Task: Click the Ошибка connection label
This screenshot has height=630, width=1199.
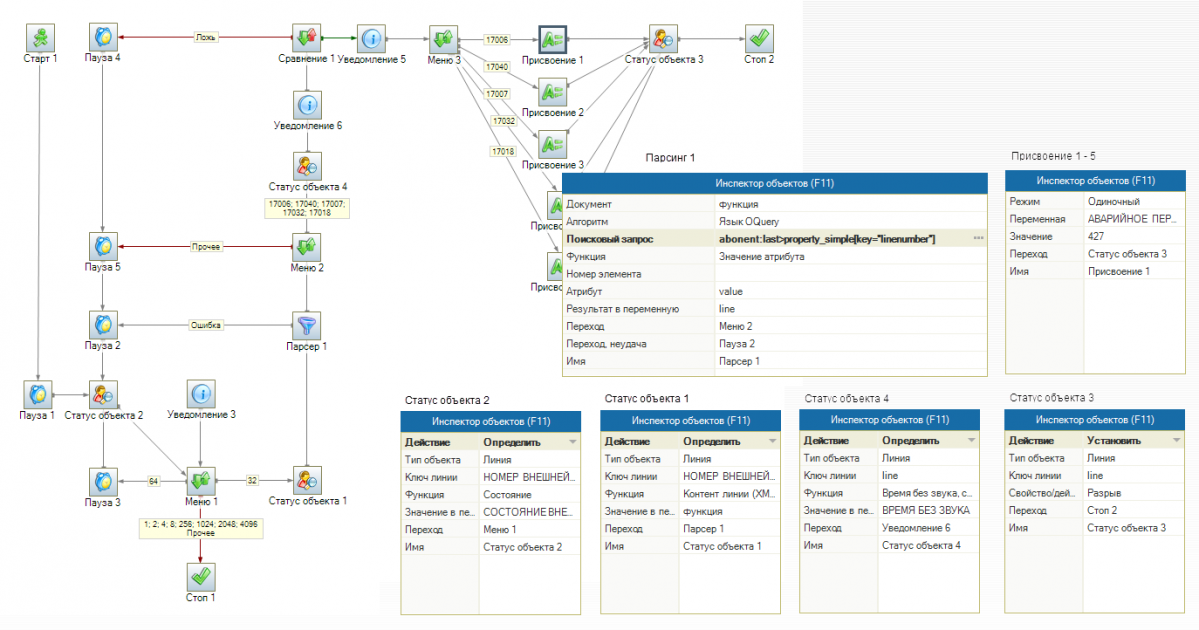Action: [x=206, y=324]
